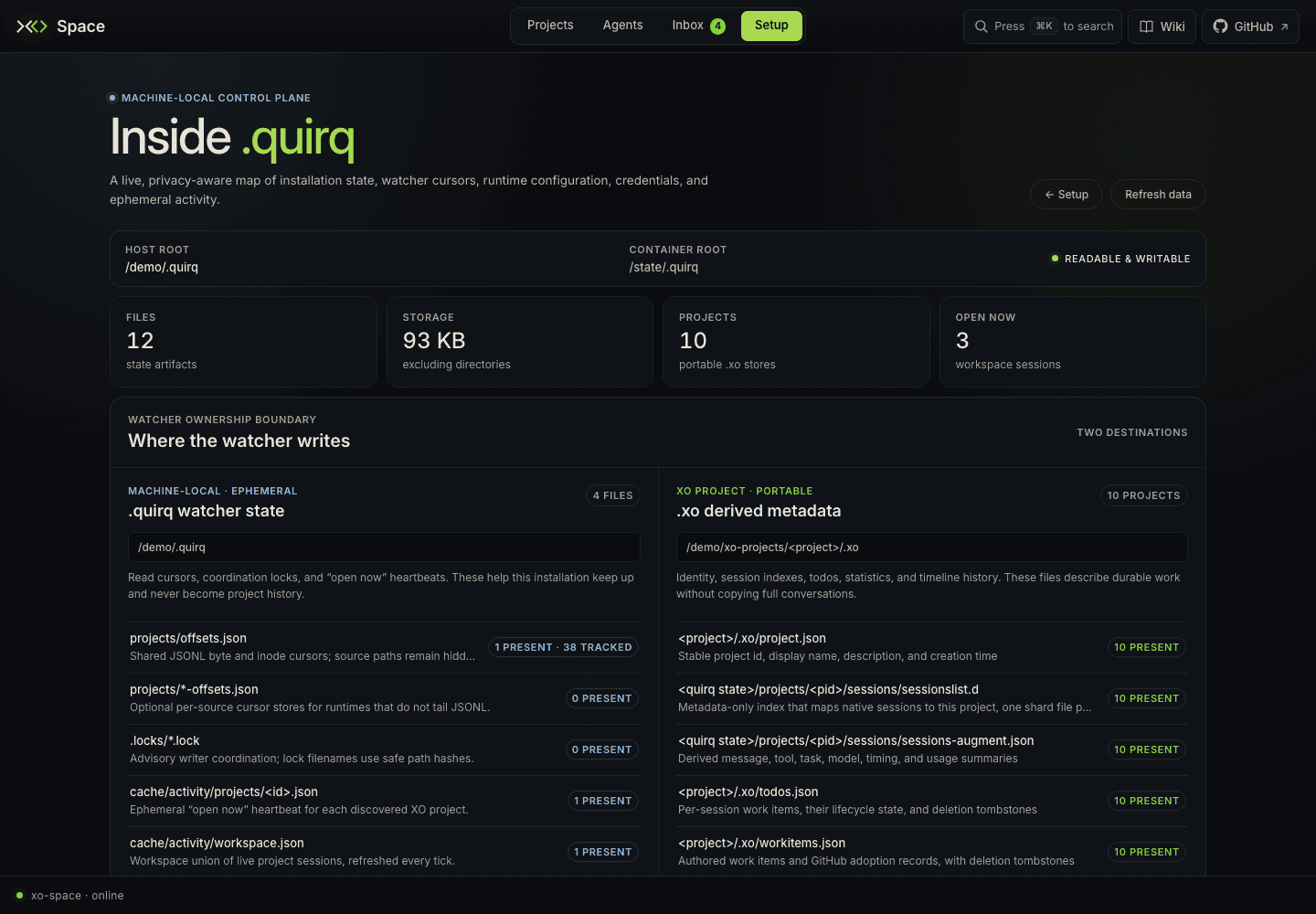1316x914 pixels.
Task: Click 10 PRESENT badge for workitems.json
Action: [x=1147, y=852]
